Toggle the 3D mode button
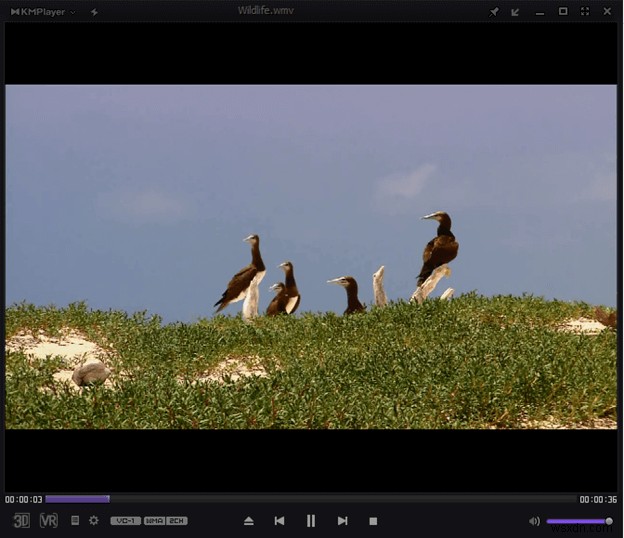 click(x=21, y=520)
